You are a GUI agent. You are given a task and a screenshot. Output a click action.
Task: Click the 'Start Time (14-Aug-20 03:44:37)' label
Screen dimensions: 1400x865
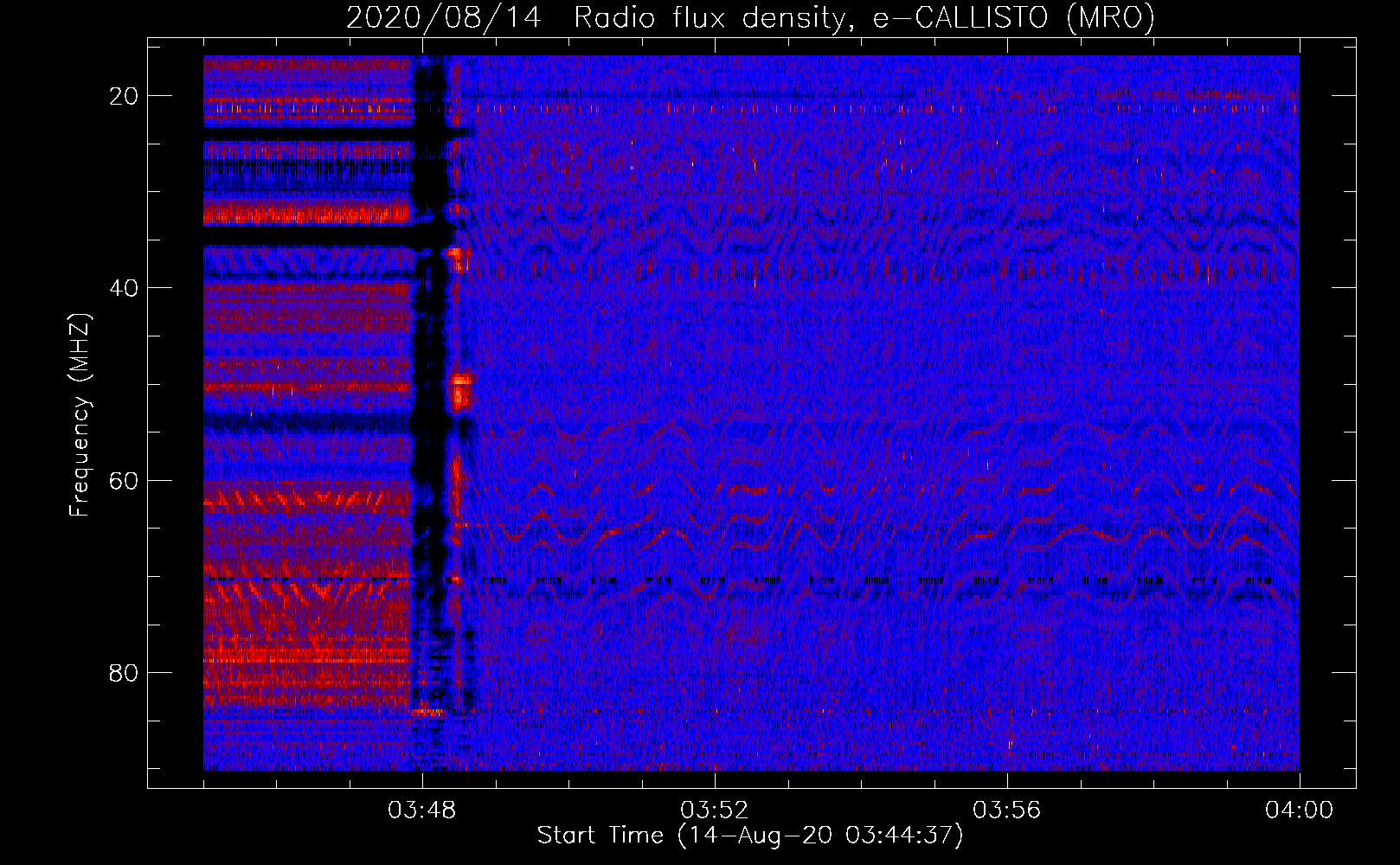point(750,836)
